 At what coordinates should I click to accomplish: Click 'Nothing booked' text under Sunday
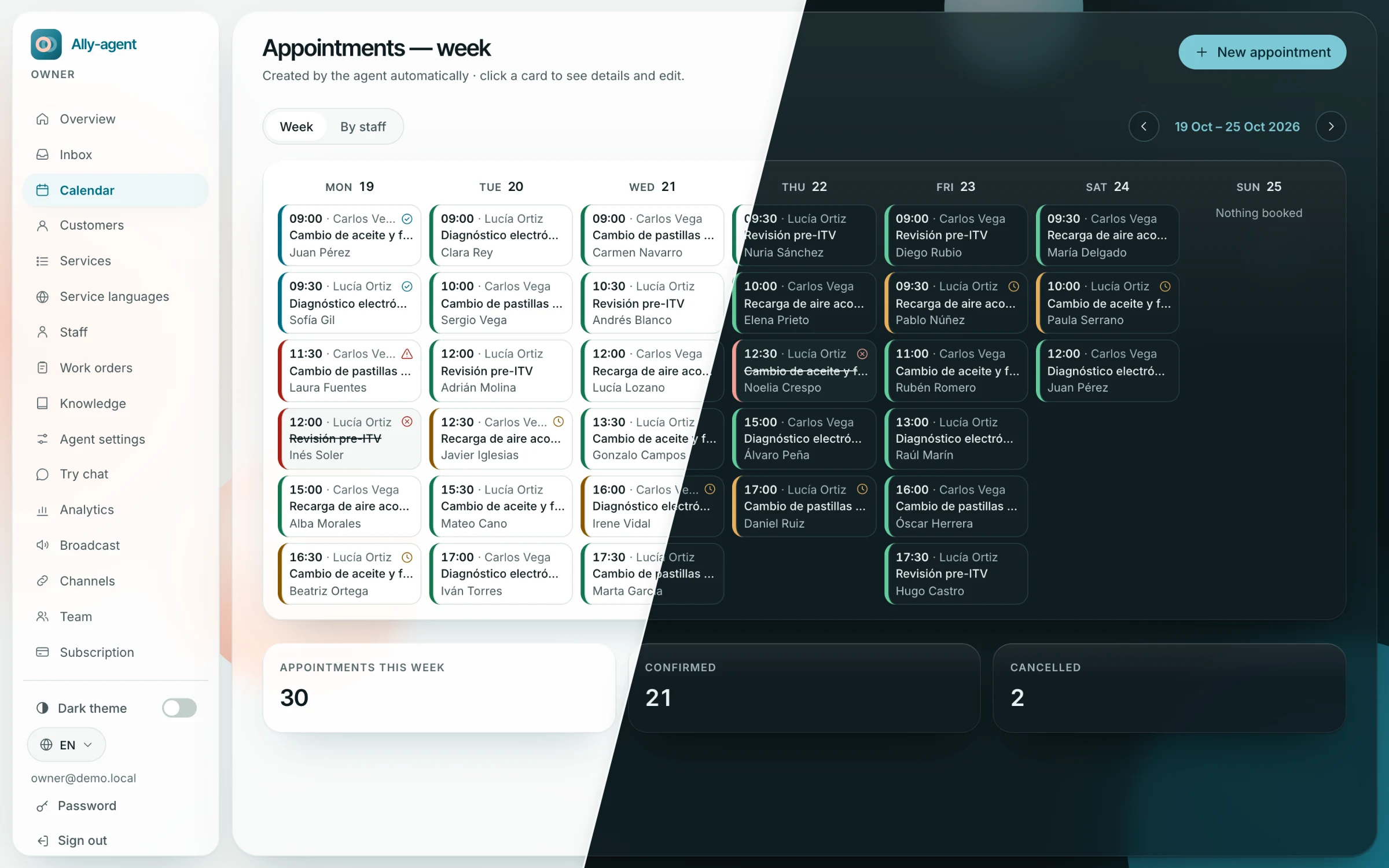(1259, 213)
